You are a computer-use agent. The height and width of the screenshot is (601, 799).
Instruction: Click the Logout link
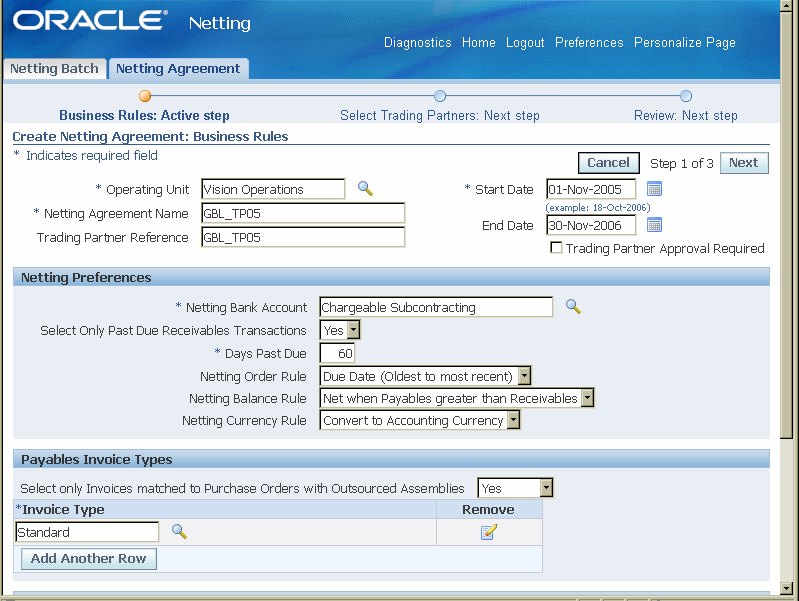(x=525, y=42)
